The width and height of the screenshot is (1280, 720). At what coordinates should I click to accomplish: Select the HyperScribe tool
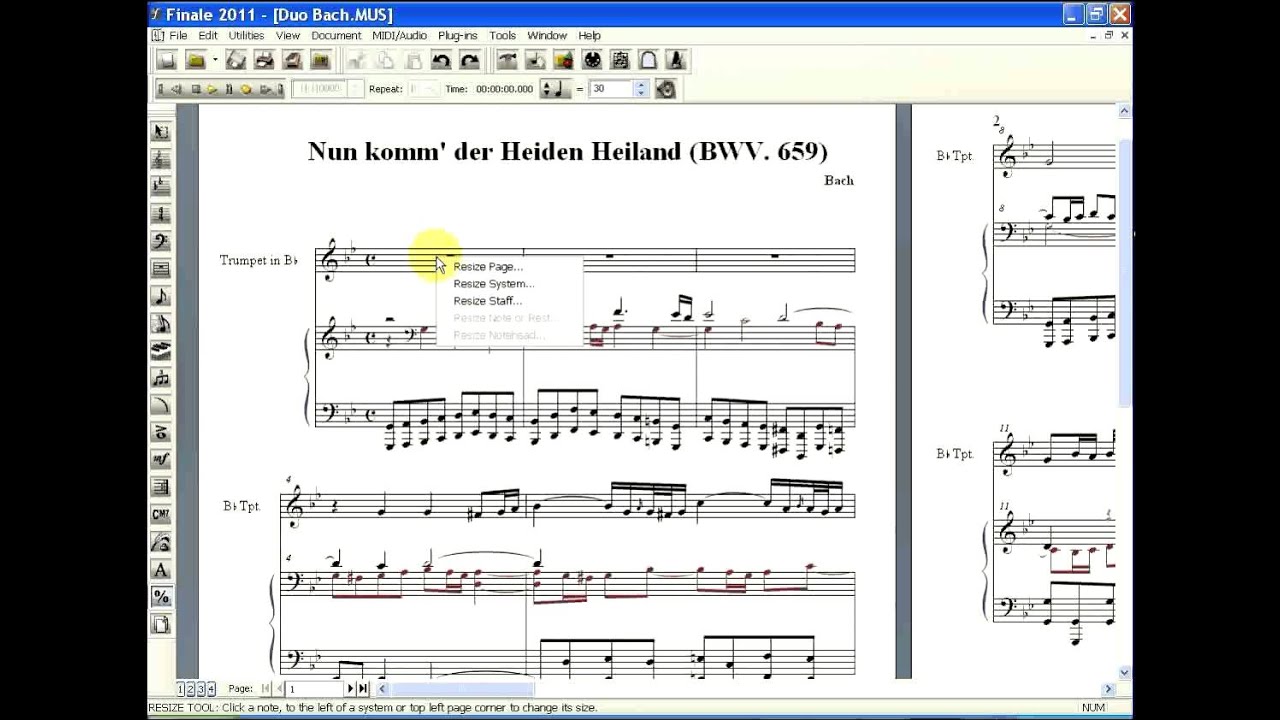pyautogui.click(x=160, y=350)
